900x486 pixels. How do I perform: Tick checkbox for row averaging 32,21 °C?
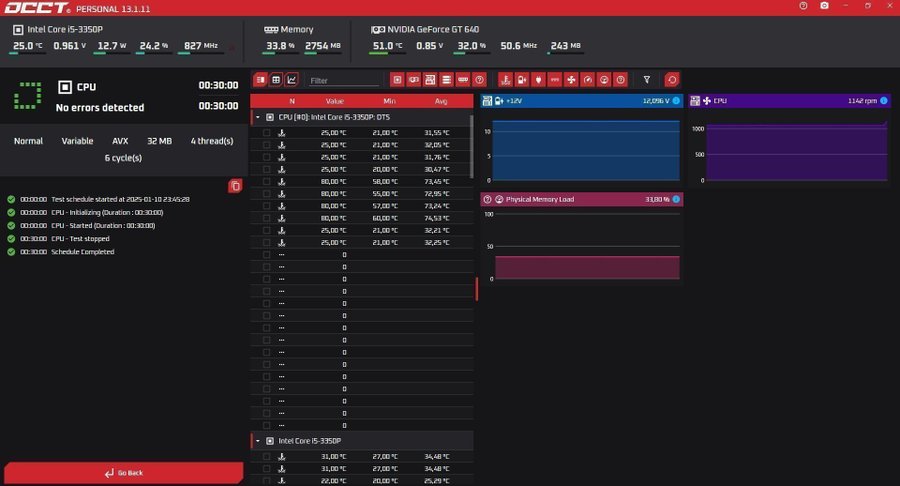pos(266,230)
